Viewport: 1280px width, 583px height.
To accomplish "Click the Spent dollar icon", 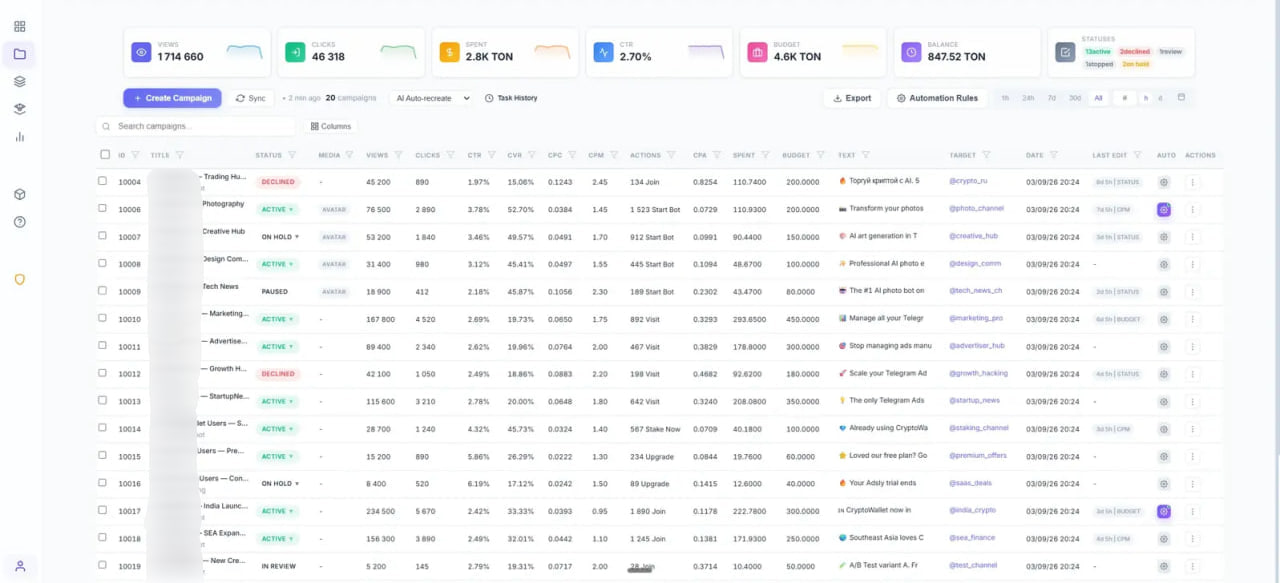I will [x=450, y=52].
